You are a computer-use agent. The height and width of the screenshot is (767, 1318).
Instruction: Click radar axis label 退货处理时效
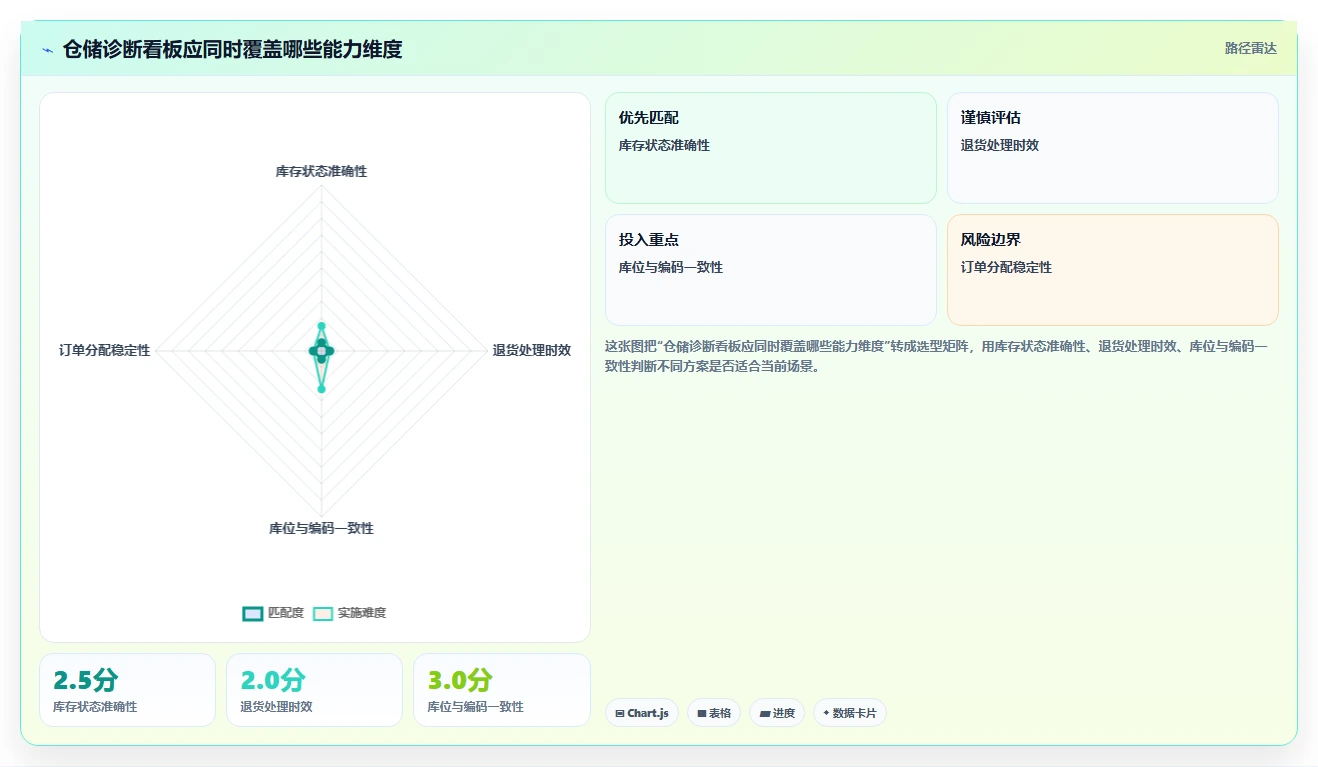pyautogui.click(x=532, y=350)
